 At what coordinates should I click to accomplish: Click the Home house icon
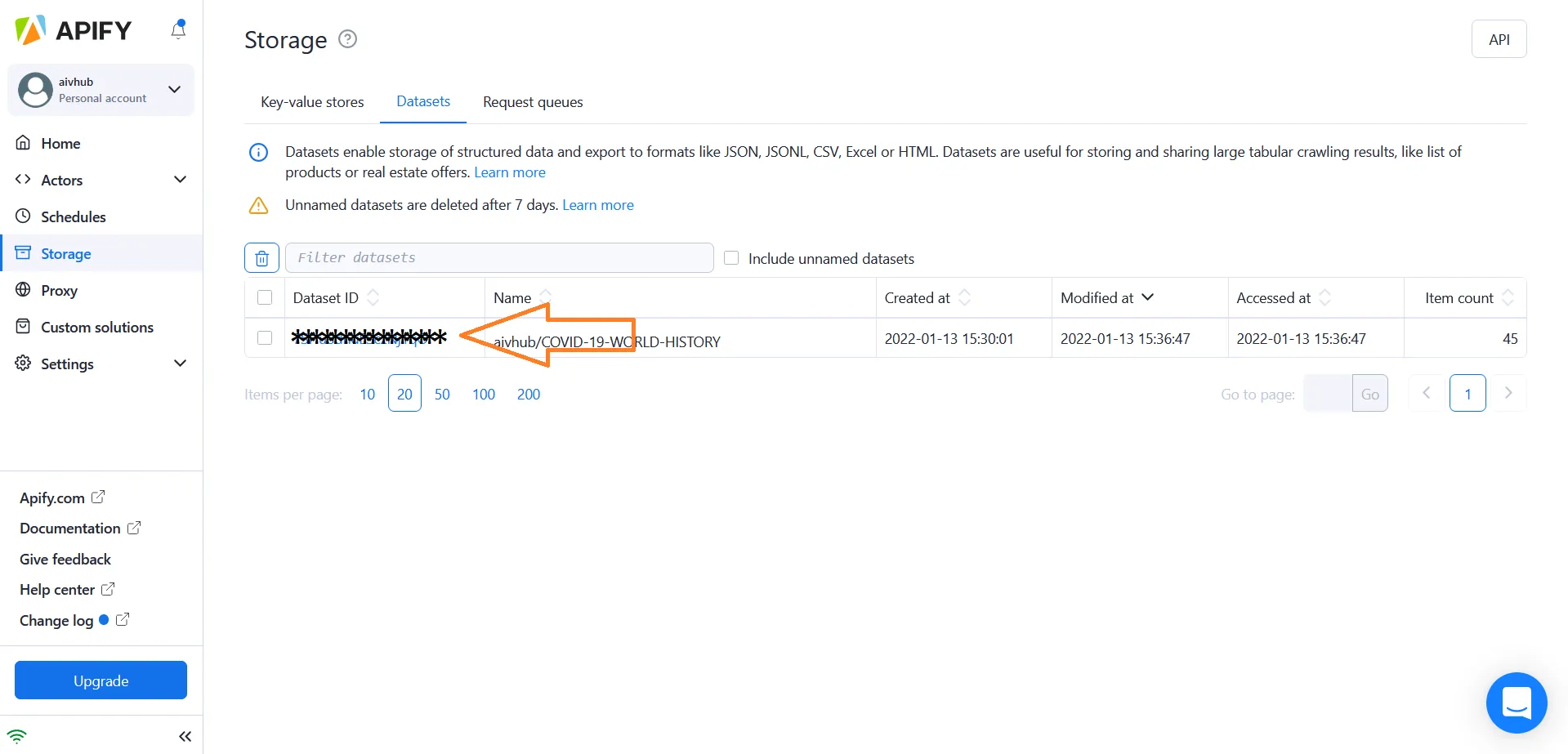pyautogui.click(x=23, y=142)
